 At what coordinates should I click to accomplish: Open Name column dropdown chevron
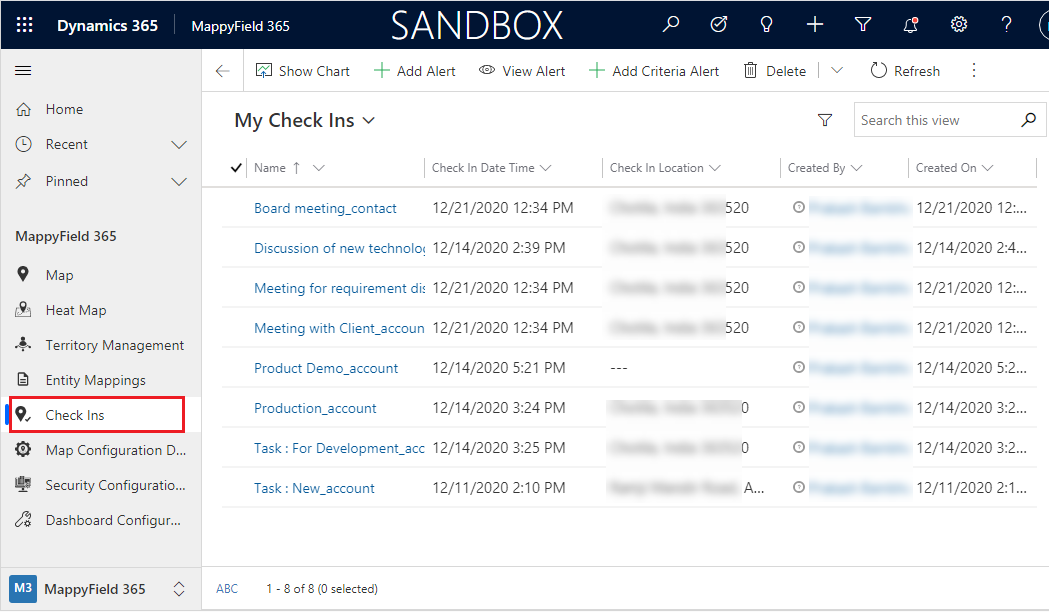point(318,168)
